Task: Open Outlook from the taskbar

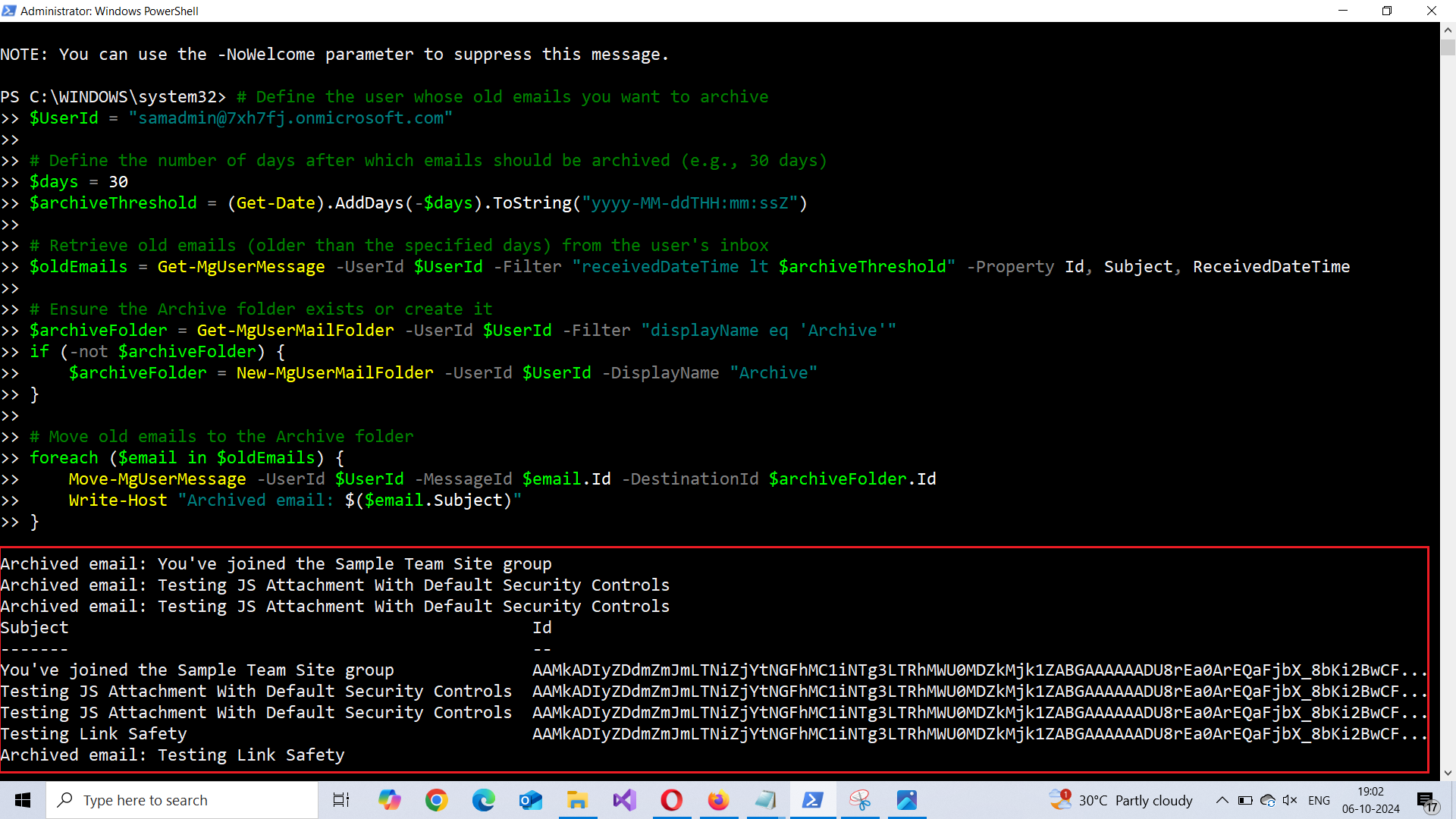Action: point(531,800)
